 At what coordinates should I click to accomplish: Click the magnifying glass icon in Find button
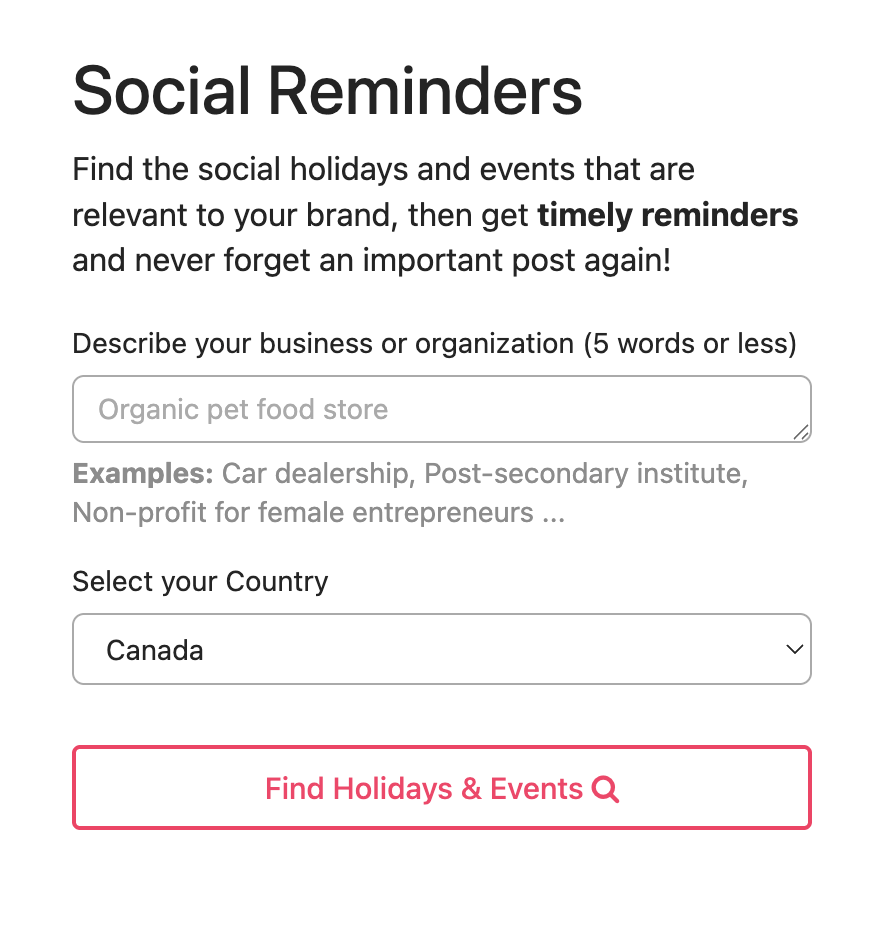pos(605,789)
